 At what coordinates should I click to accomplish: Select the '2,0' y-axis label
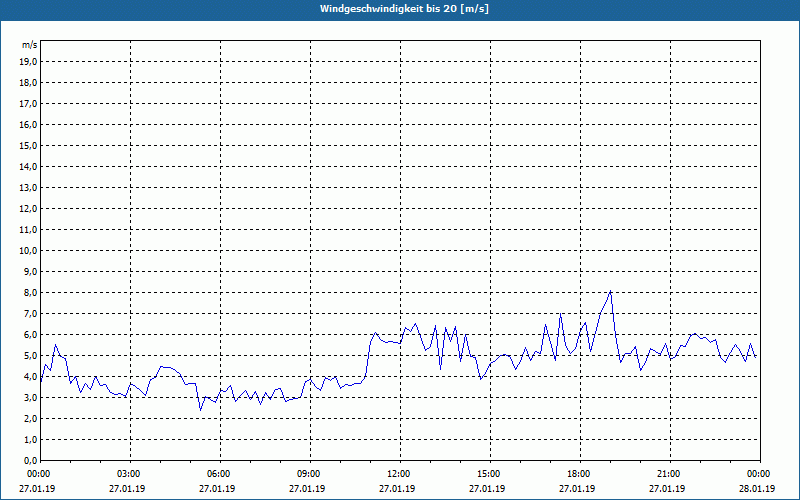pyautogui.click(x=30, y=418)
